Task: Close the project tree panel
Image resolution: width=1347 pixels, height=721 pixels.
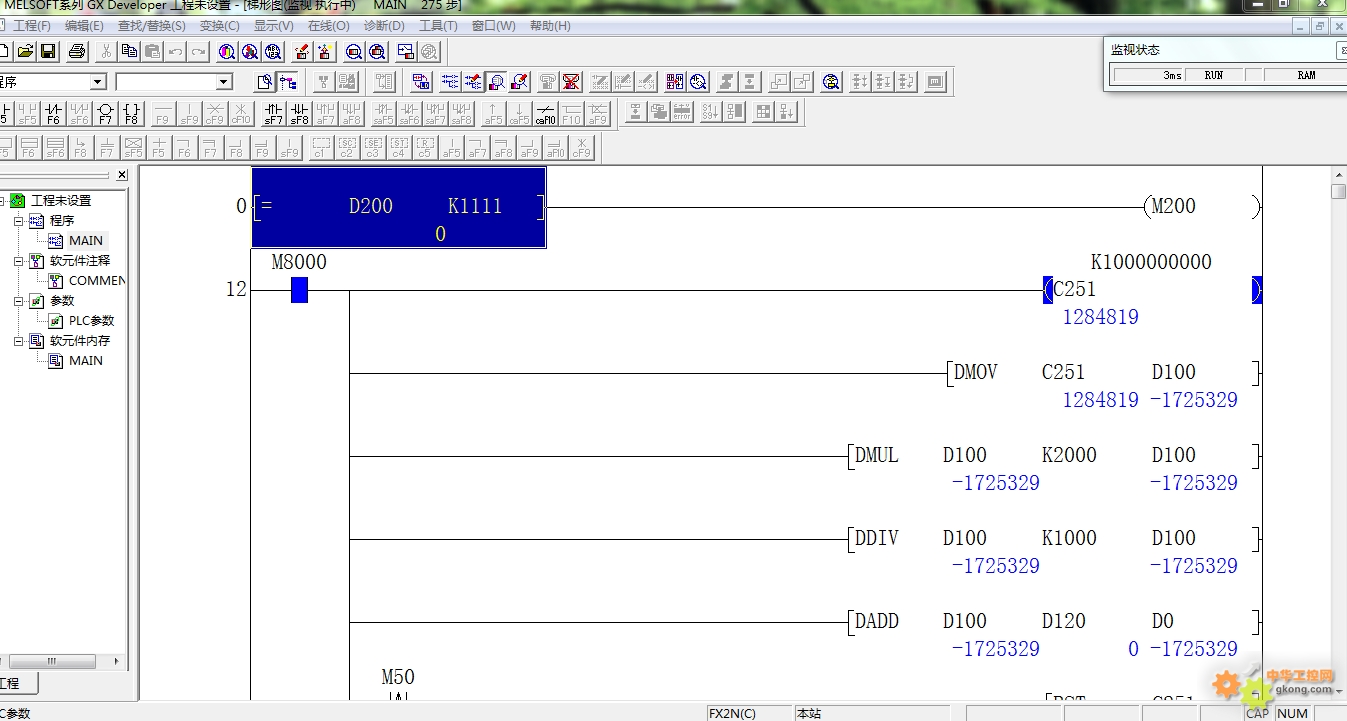Action: [122, 175]
